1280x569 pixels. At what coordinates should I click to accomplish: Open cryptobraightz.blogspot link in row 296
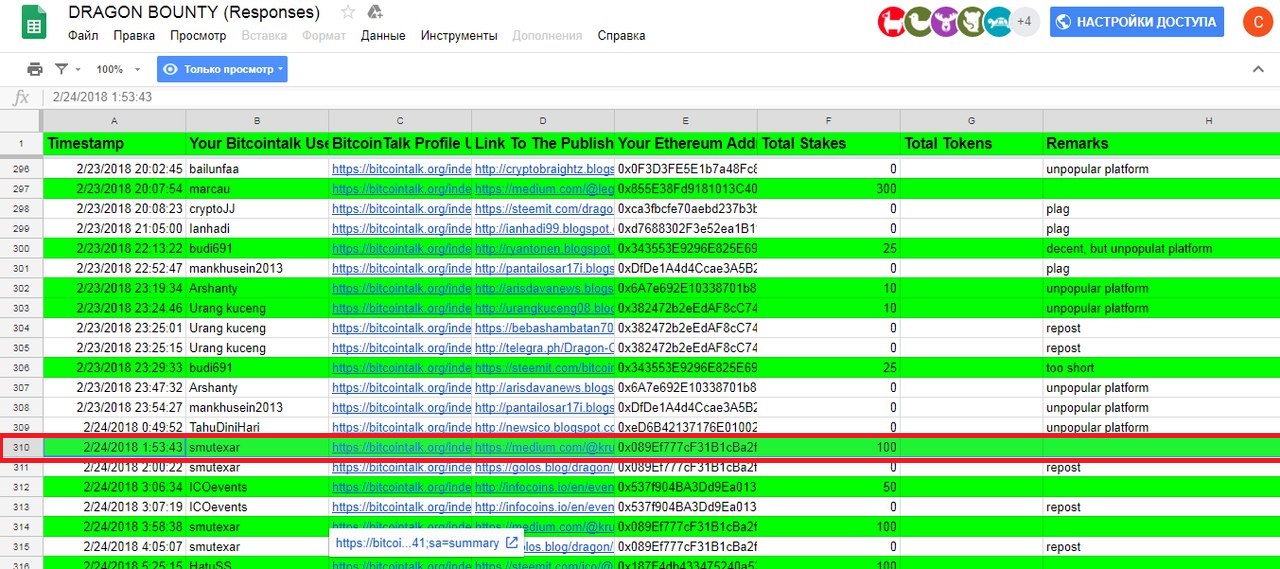[x=544, y=169]
